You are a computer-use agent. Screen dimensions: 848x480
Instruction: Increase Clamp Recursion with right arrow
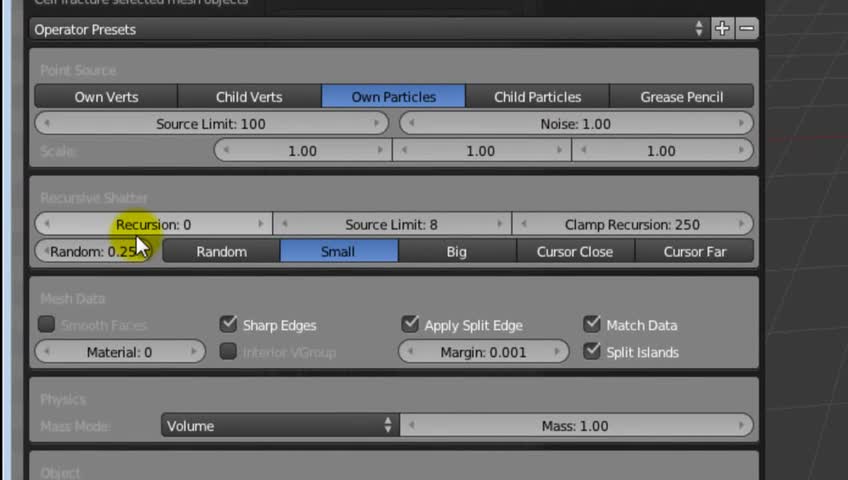tap(741, 224)
